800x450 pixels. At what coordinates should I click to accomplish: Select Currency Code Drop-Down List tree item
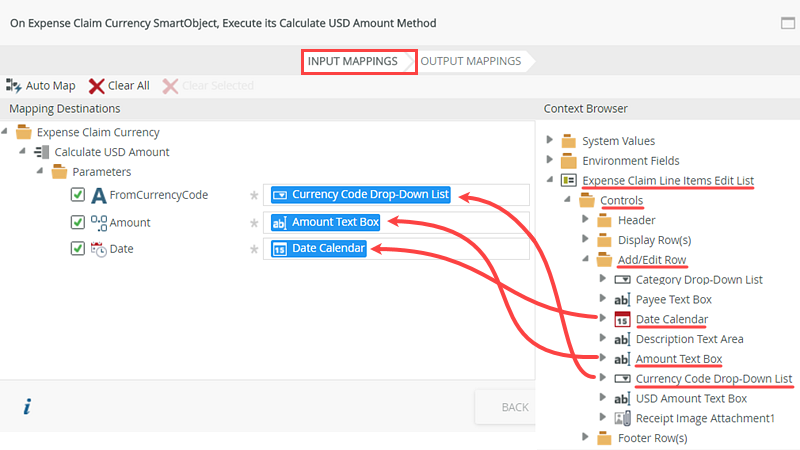714,379
